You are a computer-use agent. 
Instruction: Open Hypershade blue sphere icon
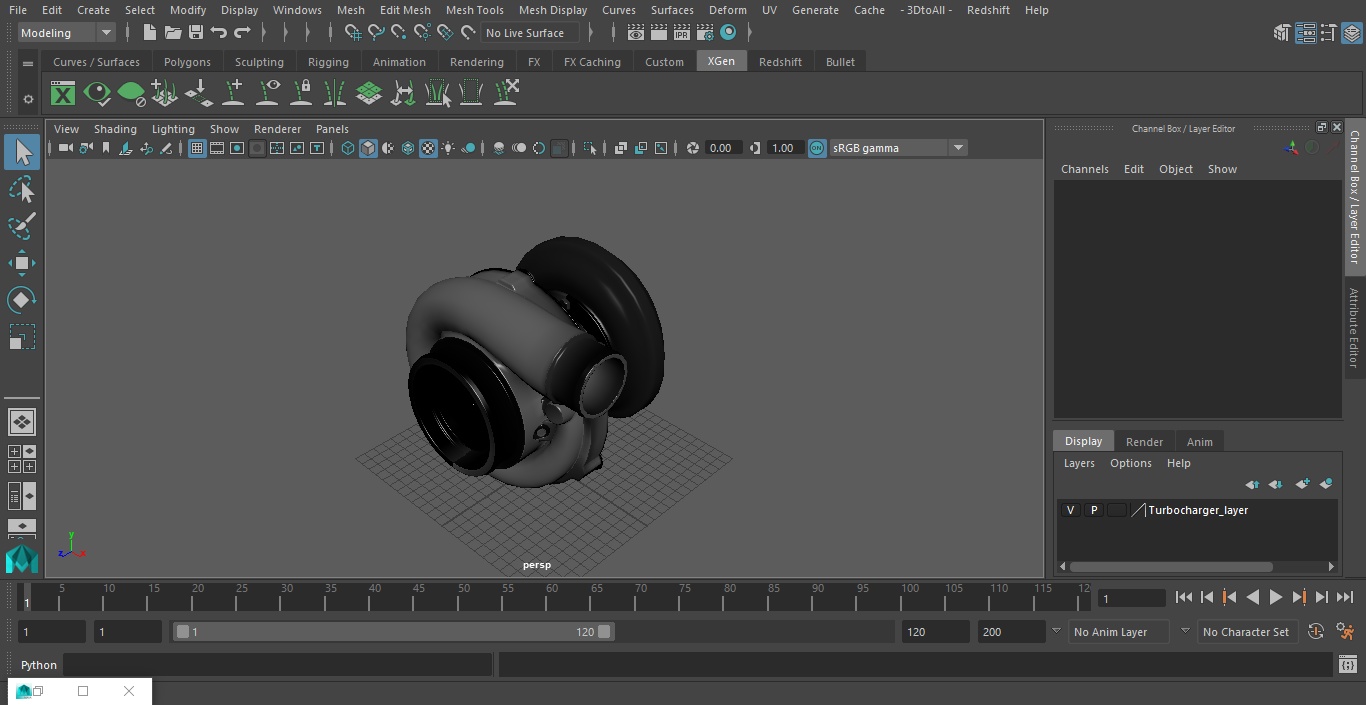pyautogui.click(x=728, y=33)
